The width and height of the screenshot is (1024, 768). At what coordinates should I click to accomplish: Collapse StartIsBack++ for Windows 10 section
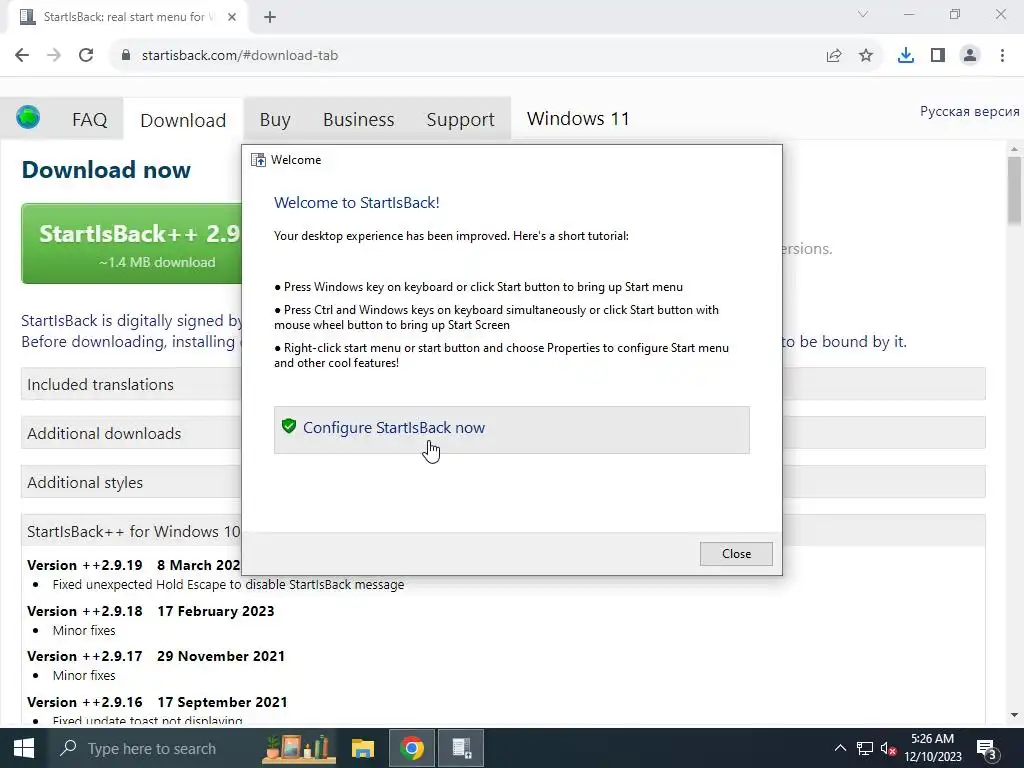click(x=131, y=531)
